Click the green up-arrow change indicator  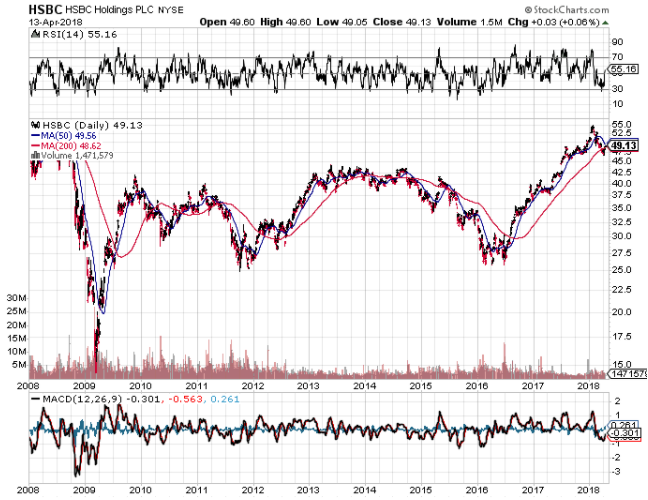point(605,22)
